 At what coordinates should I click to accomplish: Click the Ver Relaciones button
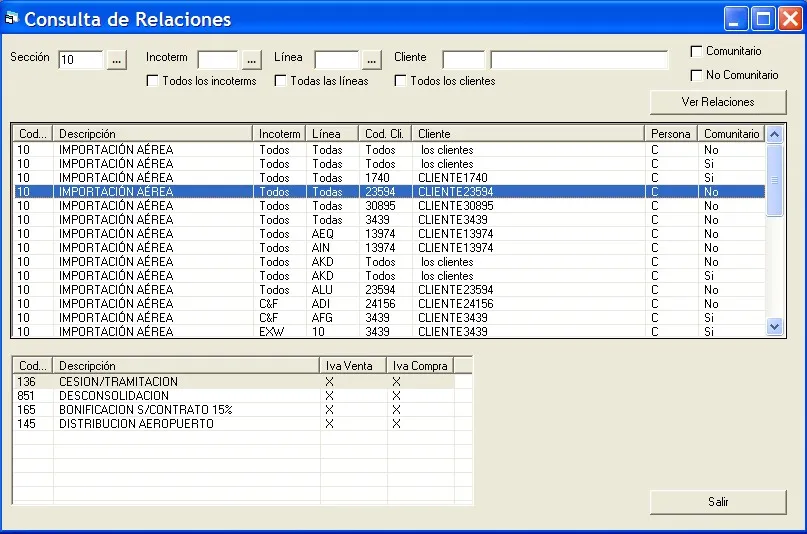718,102
